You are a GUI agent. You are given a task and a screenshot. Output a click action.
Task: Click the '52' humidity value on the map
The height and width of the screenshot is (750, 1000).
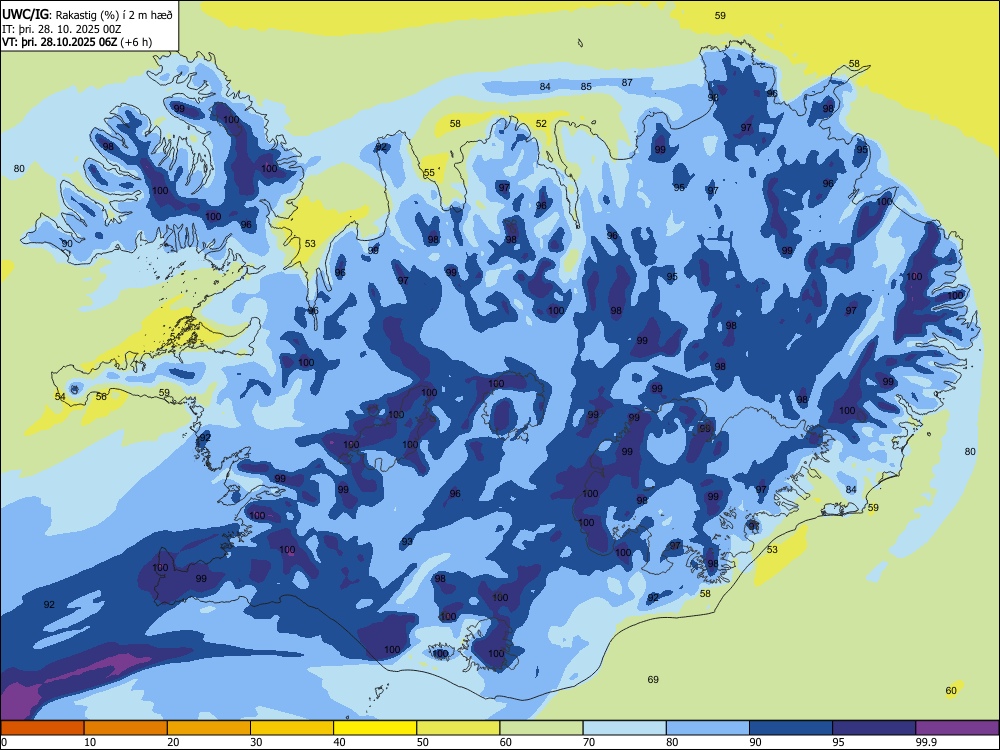click(541, 124)
